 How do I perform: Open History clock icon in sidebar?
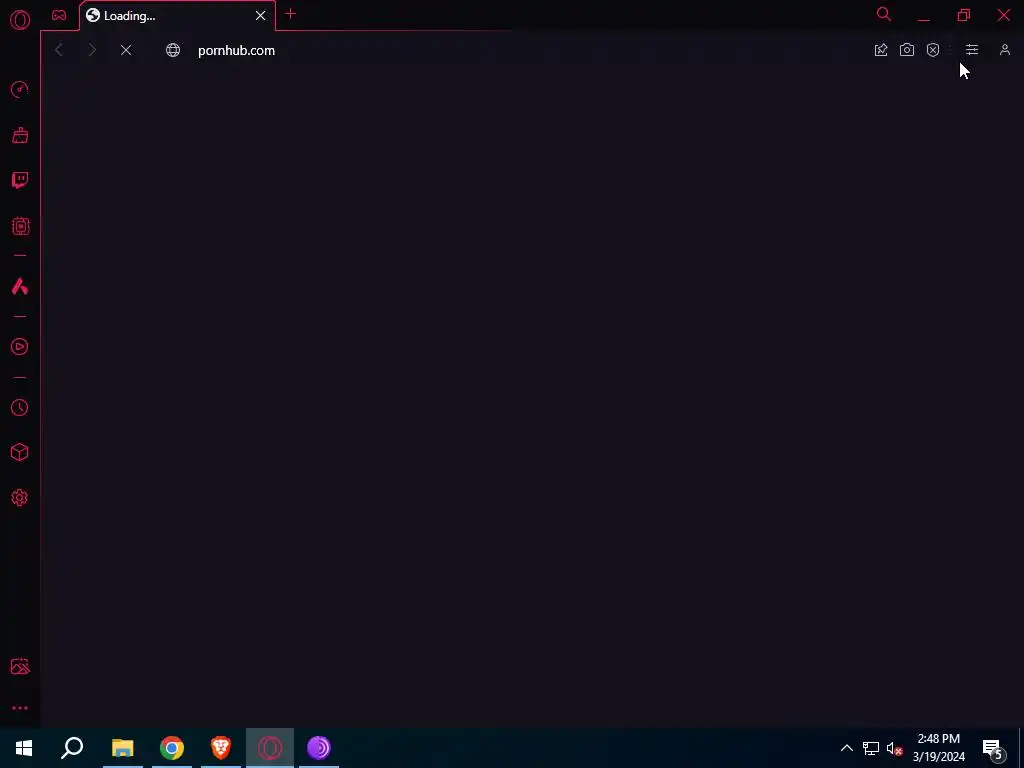20,408
